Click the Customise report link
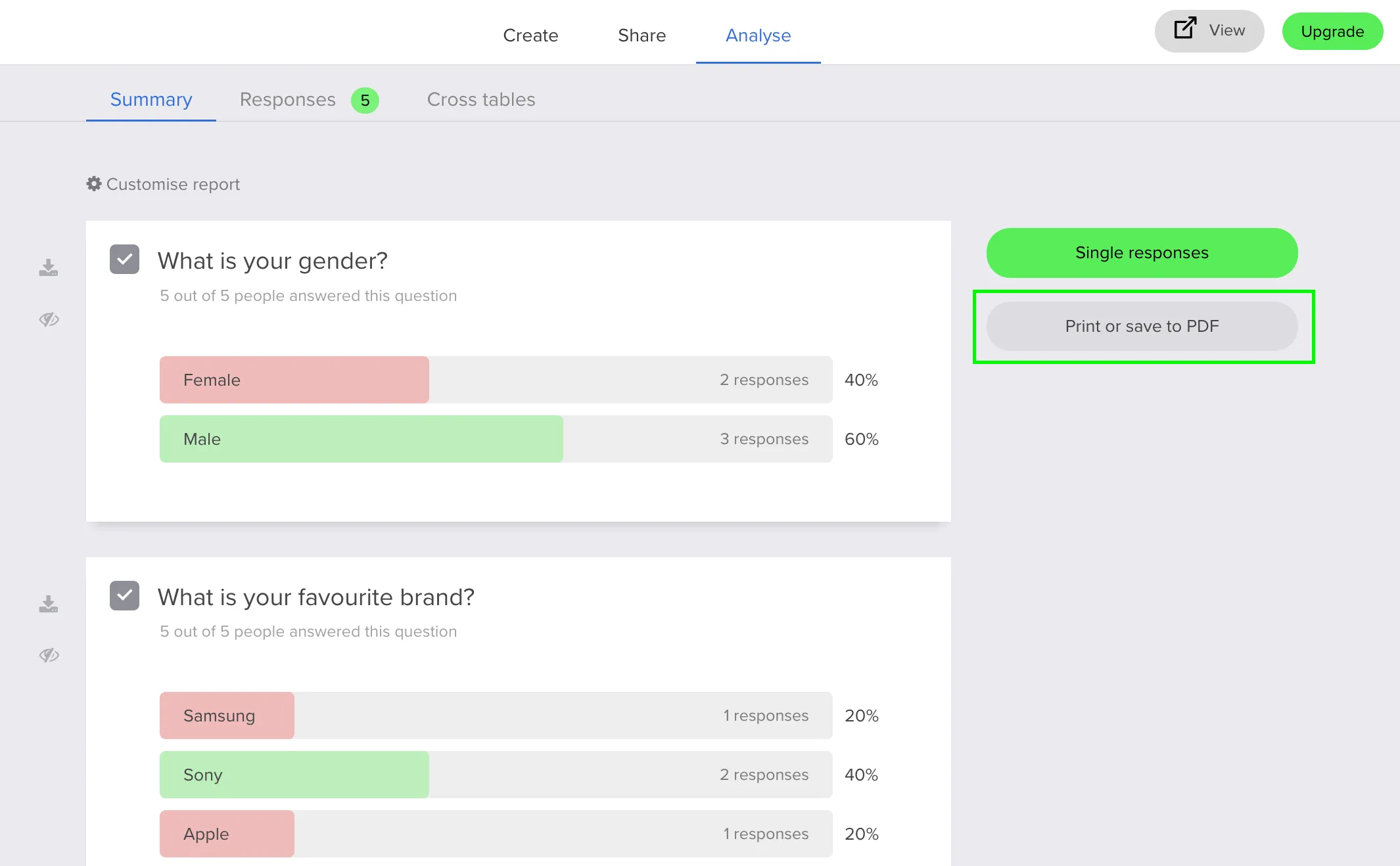Image resolution: width=1400 pixels, height=866 pixels. click(x=173, y=185)
